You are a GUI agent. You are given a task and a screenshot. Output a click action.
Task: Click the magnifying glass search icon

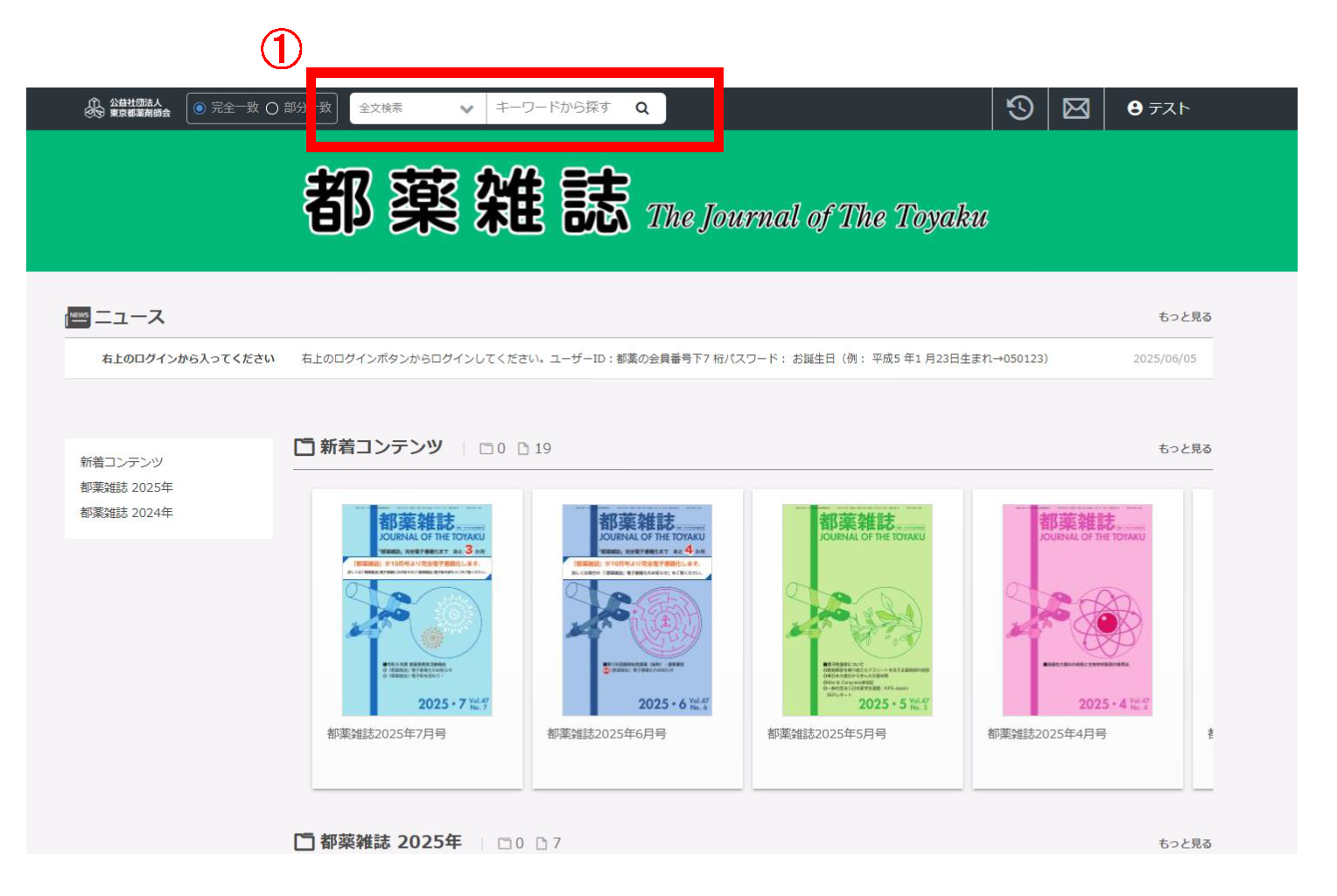click(x=642, y=108)
